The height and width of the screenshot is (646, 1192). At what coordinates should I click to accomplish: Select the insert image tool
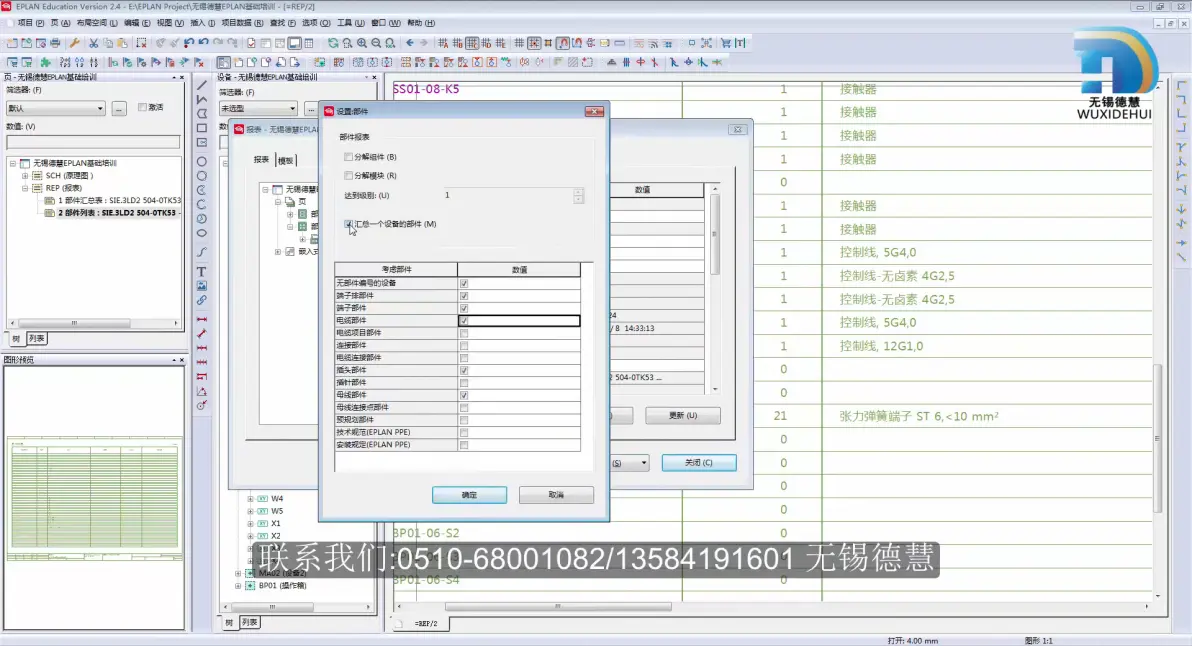pos(201,286)
